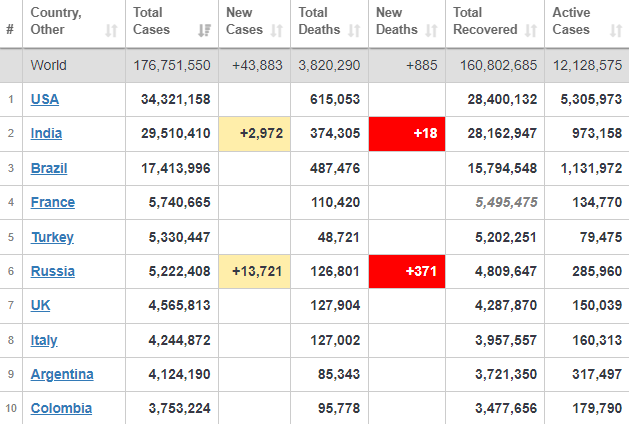
Task: Click Brazil recovered 15,794,548
Action: [x=502, y=168]
